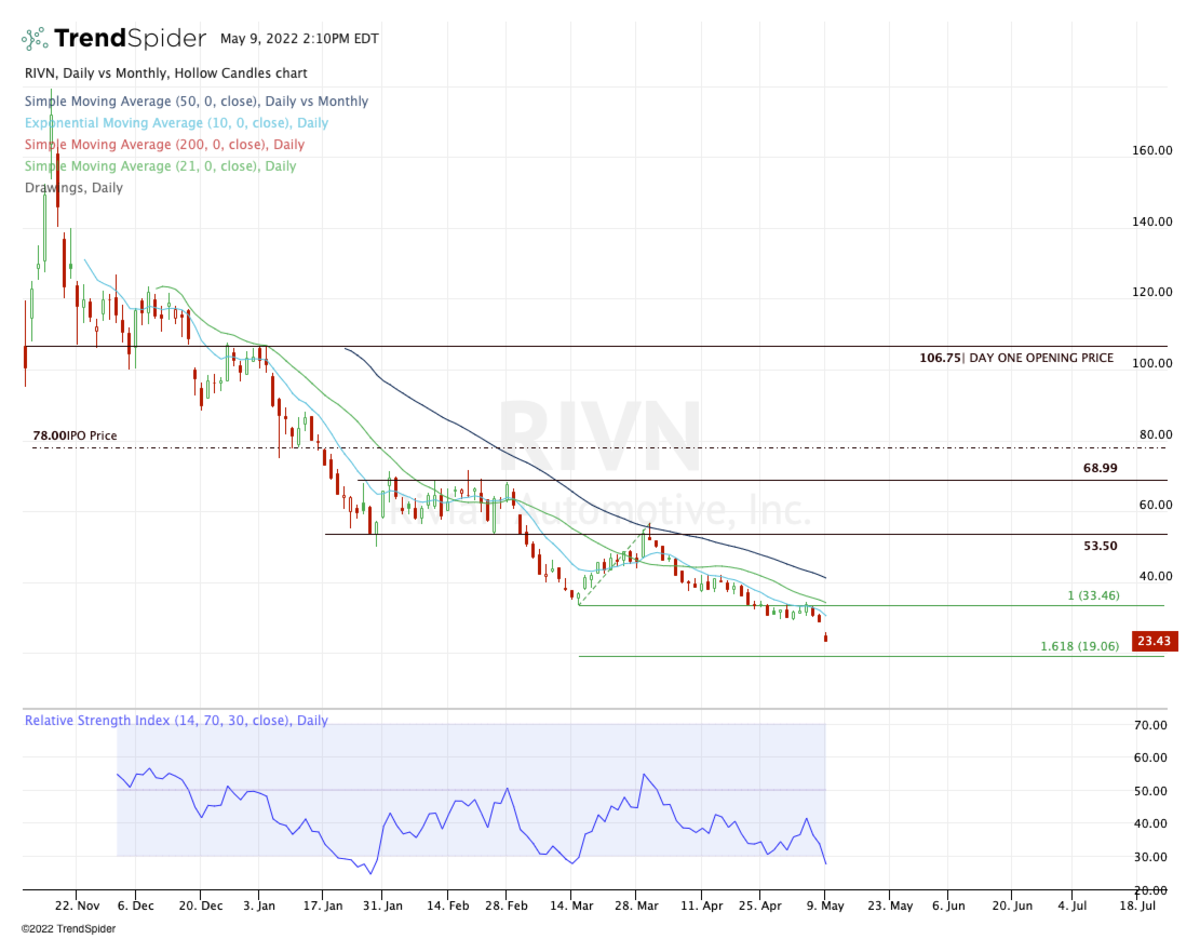This screenshot has height=939, width=1200.
Task: Click the 6. Dec date axis label
Action: [x=136, y=905]
